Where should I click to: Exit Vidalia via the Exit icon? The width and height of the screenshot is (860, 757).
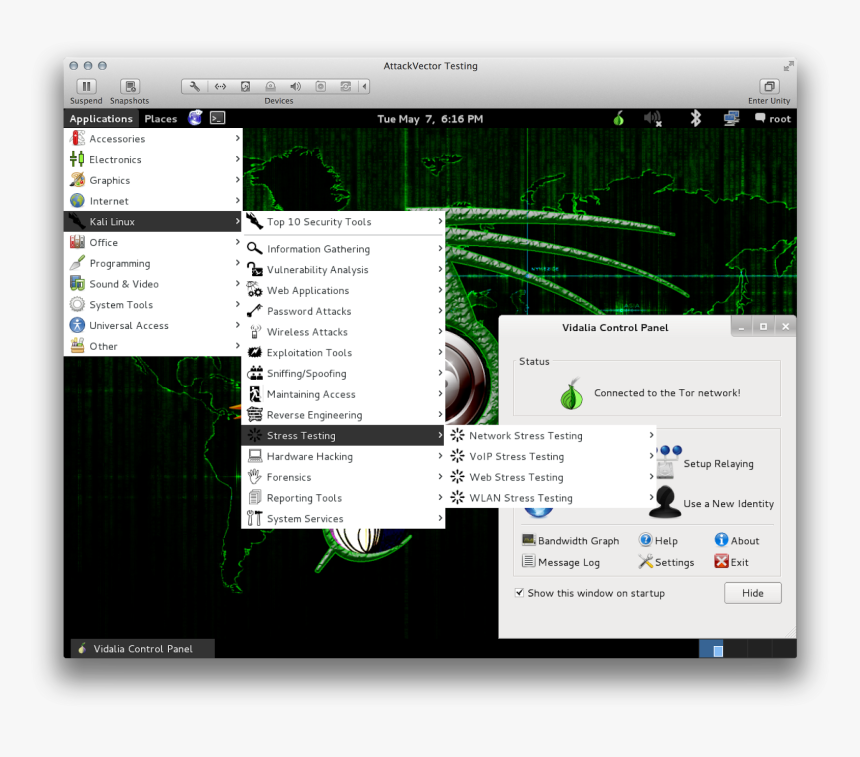722,561
